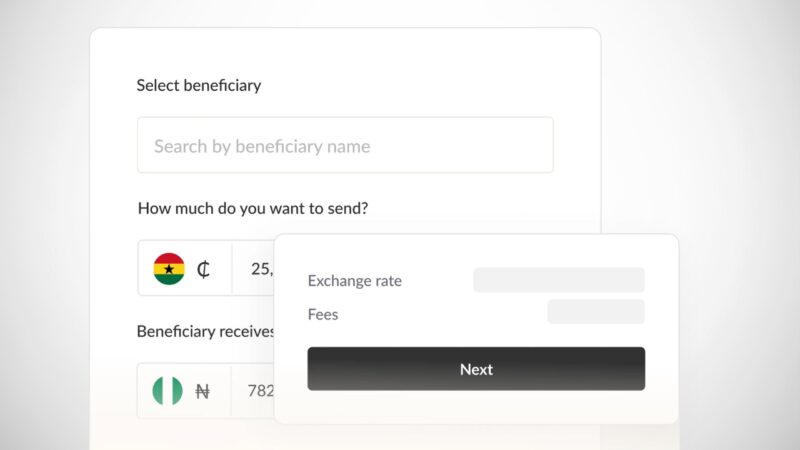This screenshot has height=450, width=800.
Task: Click the Fees value placeholder bar
Action: point(595,312)
